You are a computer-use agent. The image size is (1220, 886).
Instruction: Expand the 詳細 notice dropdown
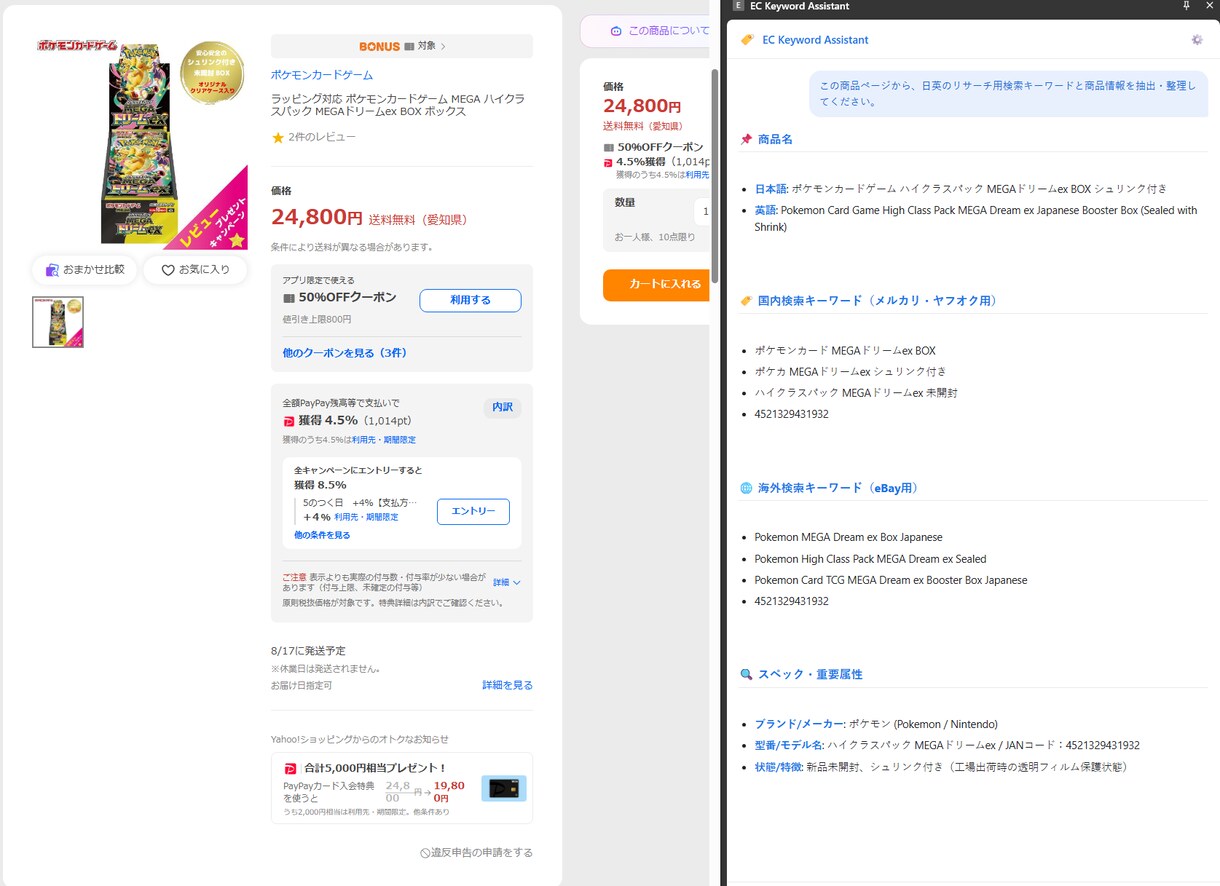[x=507, y=582]
